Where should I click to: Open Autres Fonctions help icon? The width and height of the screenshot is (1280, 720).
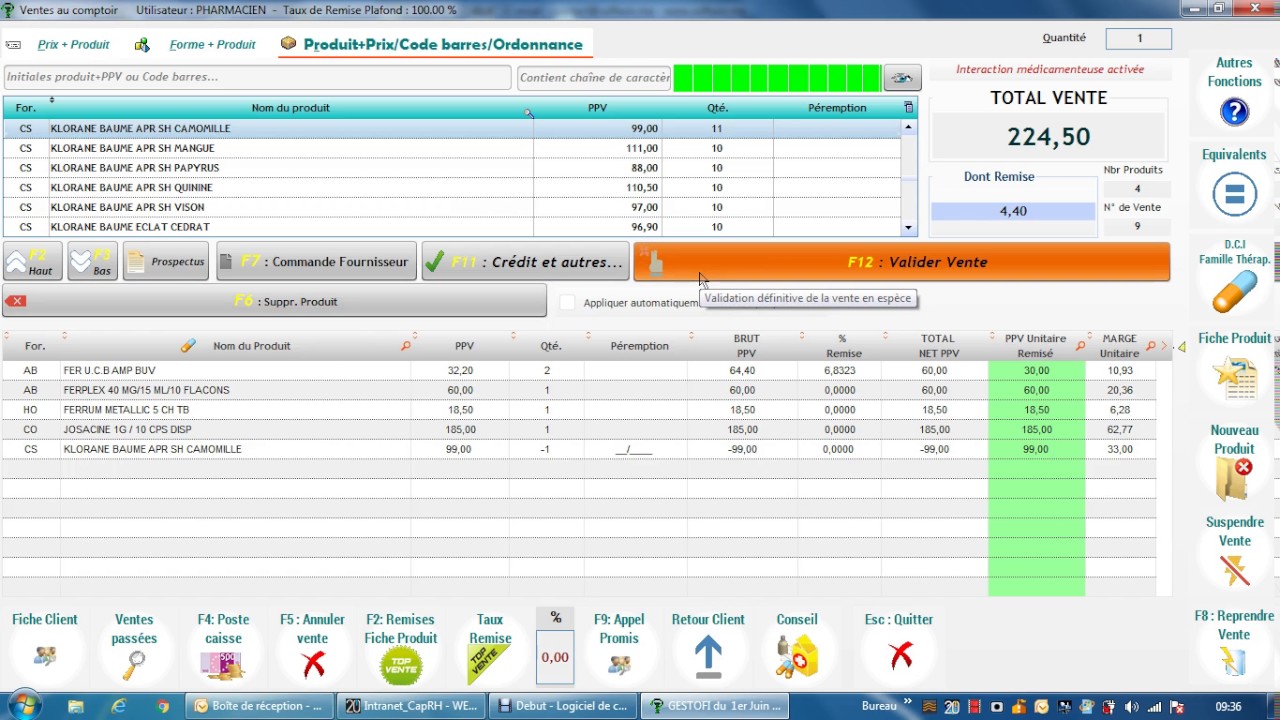point(1234,112)
